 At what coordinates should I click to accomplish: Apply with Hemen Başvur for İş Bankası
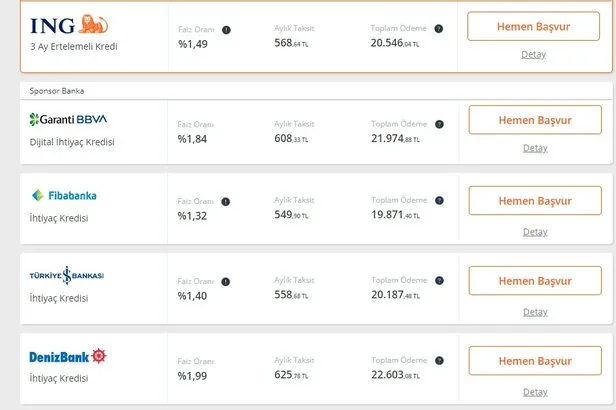(x=534, y=280)
